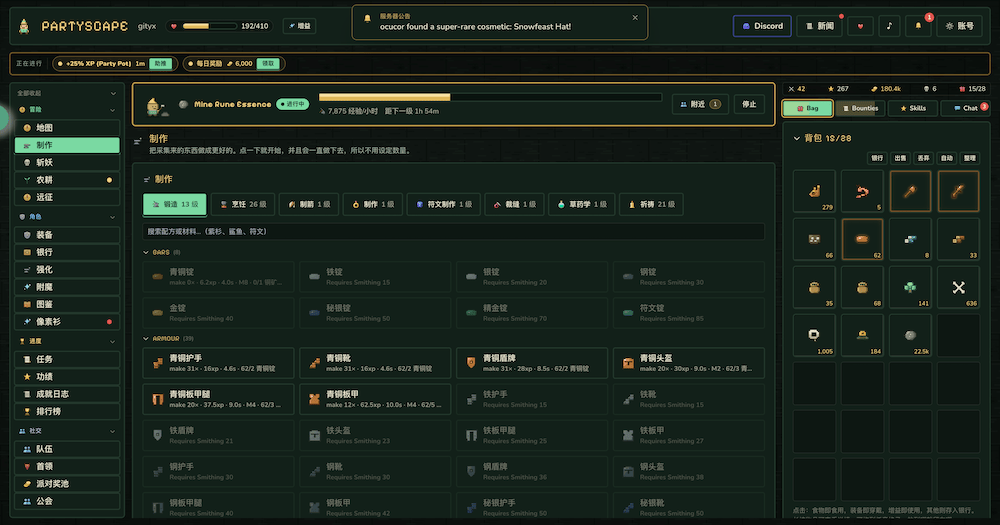Focus the recipe search field
This screenshot has height=525, width=1000.
coord(453,232)
